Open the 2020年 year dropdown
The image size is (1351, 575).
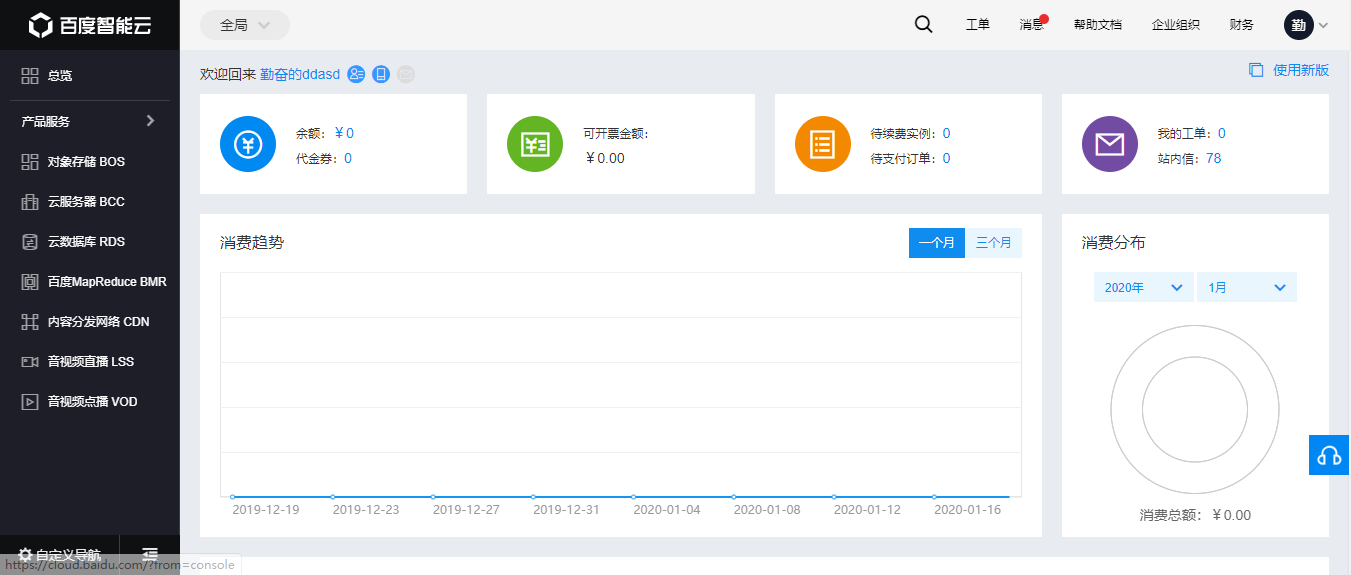pyautogui.click(x=1144, y=287)
